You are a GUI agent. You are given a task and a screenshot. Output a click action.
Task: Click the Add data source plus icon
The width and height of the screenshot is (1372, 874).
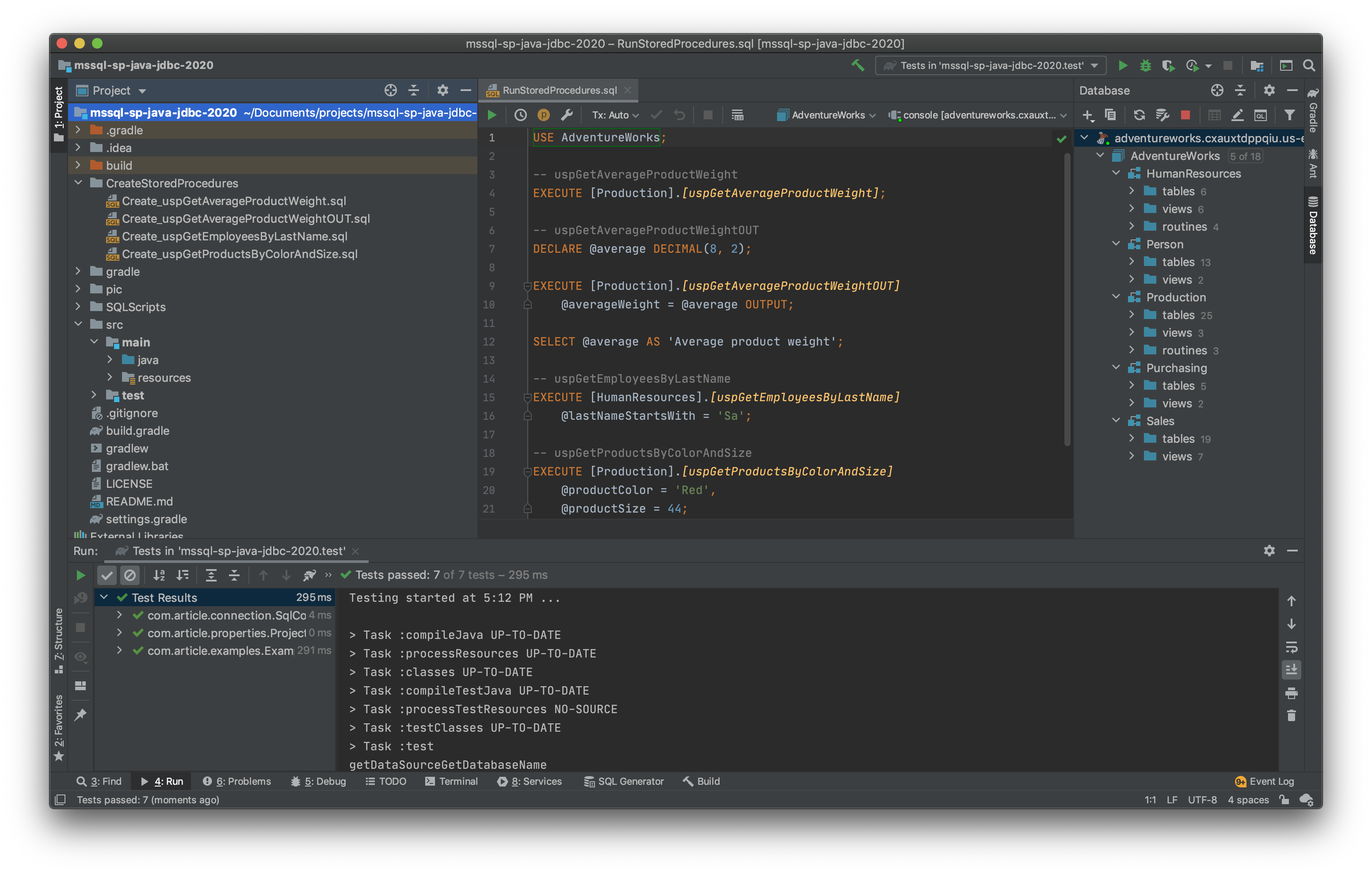(1087, 115)
